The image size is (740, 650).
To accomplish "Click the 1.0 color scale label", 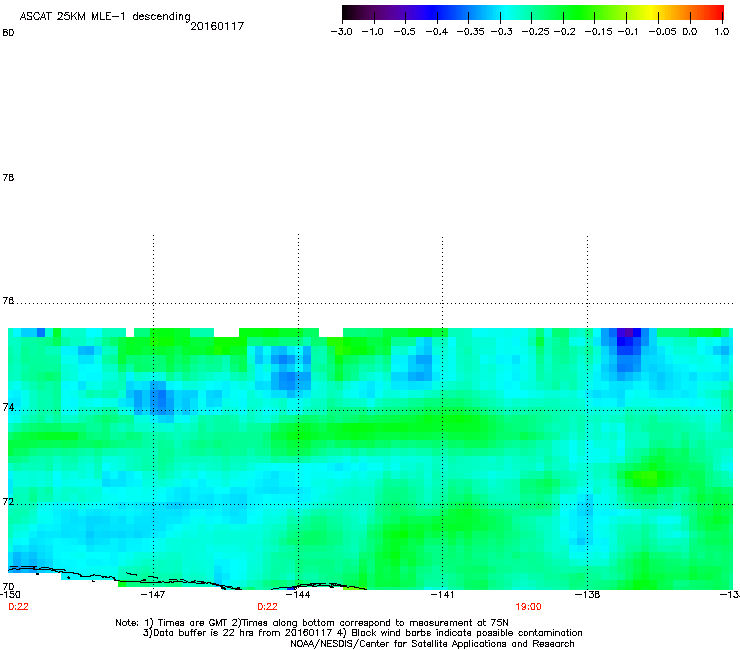I will point(722,32).
